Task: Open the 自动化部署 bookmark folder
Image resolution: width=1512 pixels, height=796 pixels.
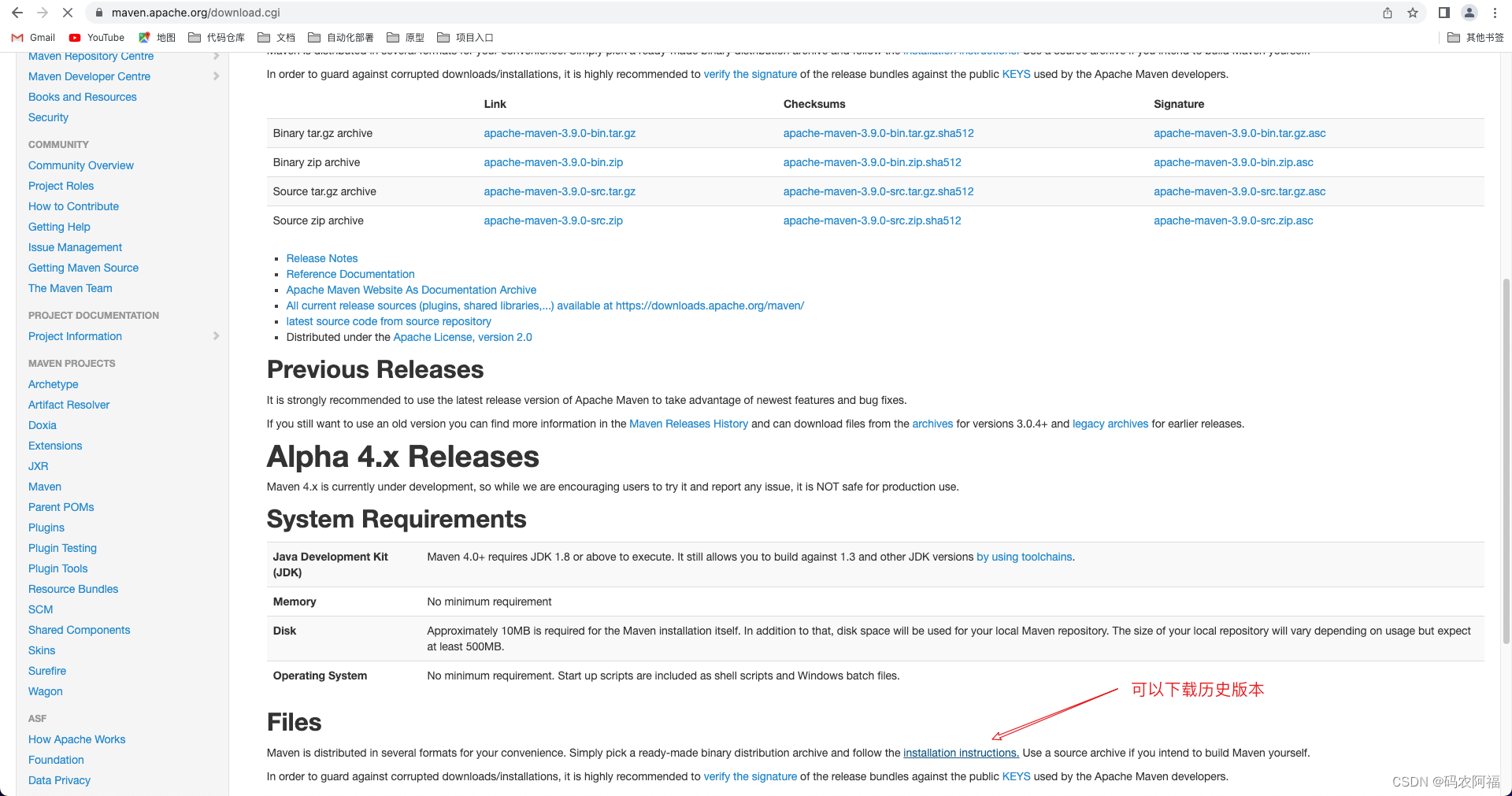Action: pyautogui.click(x=341, y=37)
